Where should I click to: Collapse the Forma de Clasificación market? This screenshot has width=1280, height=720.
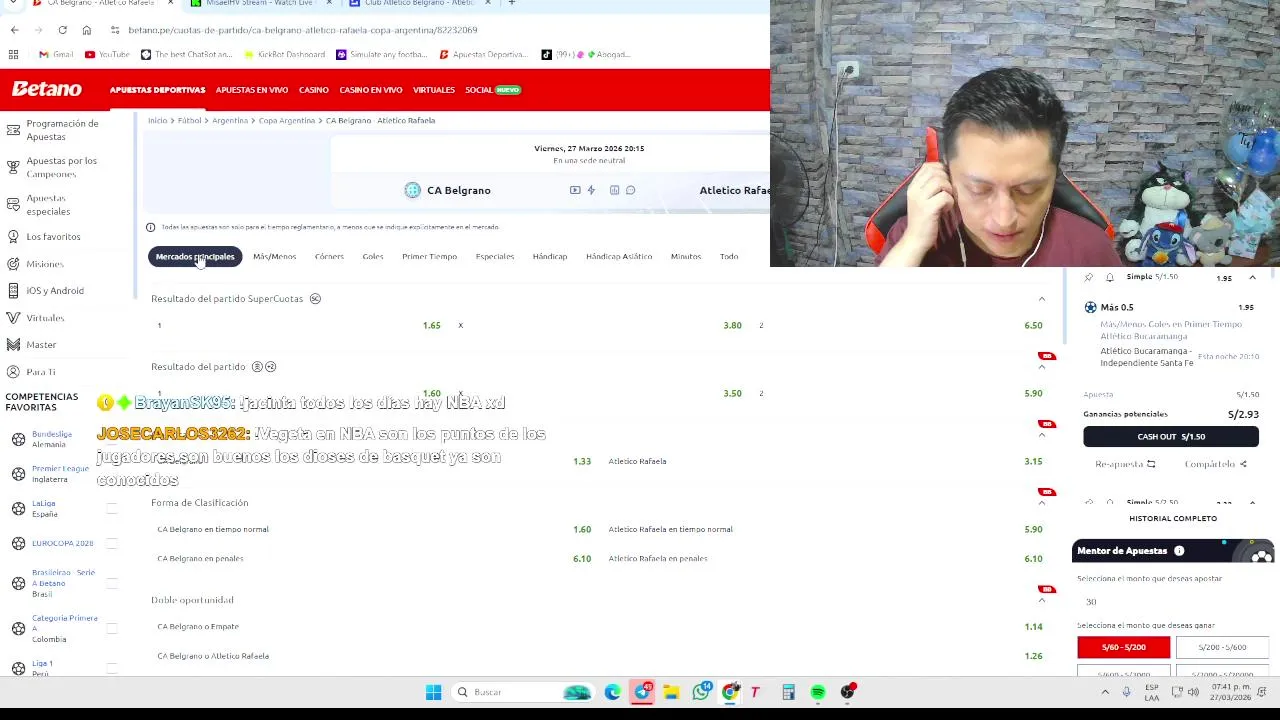(x=1041, y=503)
